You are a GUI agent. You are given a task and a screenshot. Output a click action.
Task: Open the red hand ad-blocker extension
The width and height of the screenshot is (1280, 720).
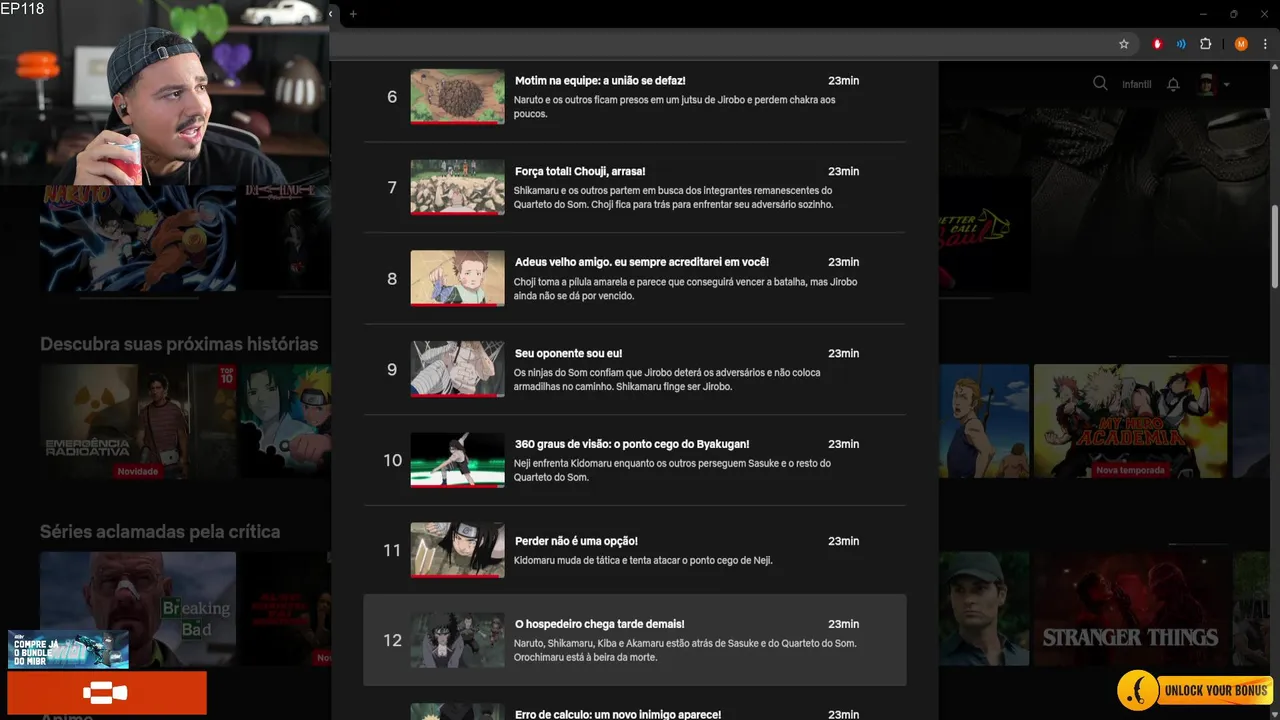pos(1157,44)
